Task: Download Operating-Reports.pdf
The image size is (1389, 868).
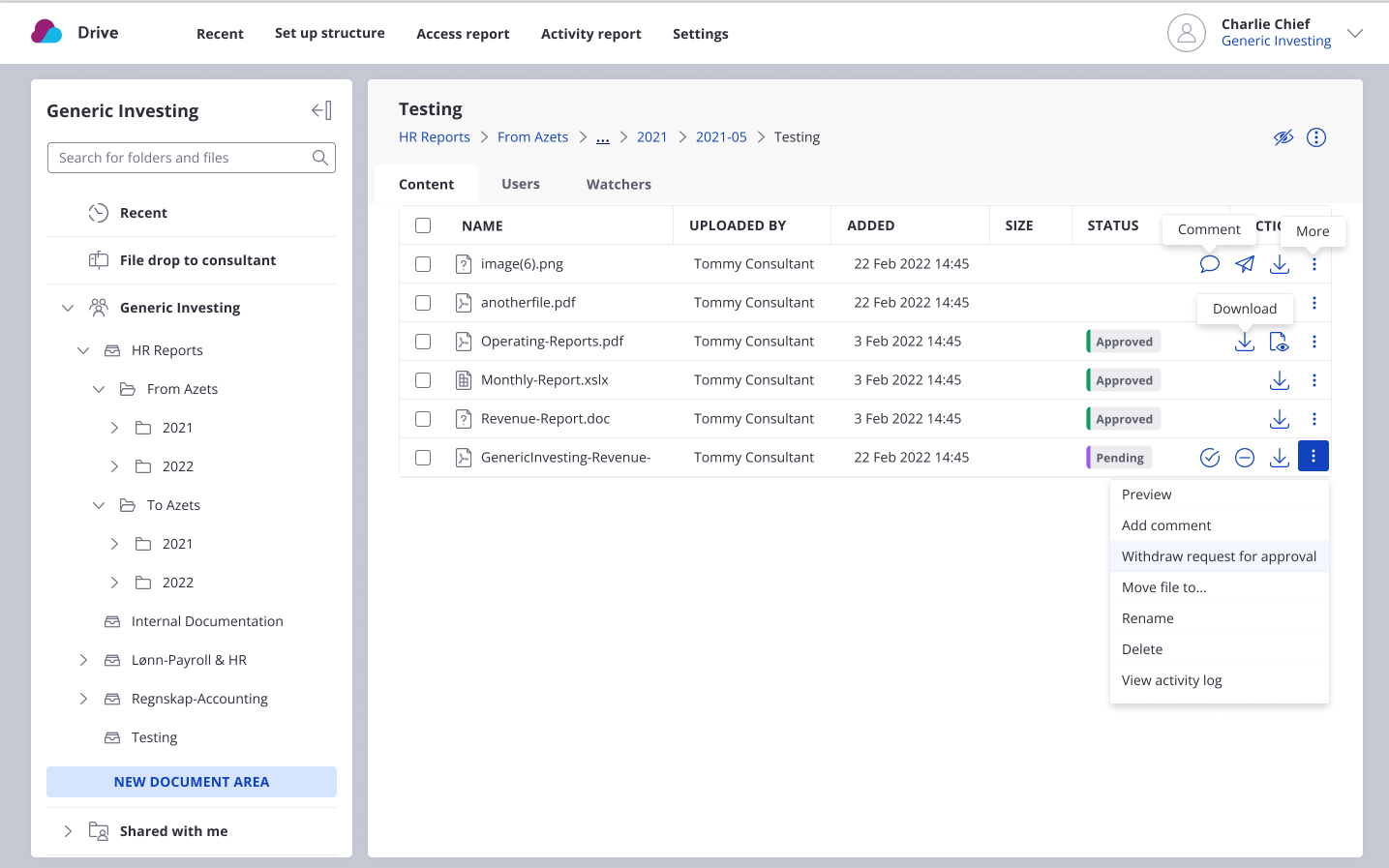Action: [x=1245, y=342]
